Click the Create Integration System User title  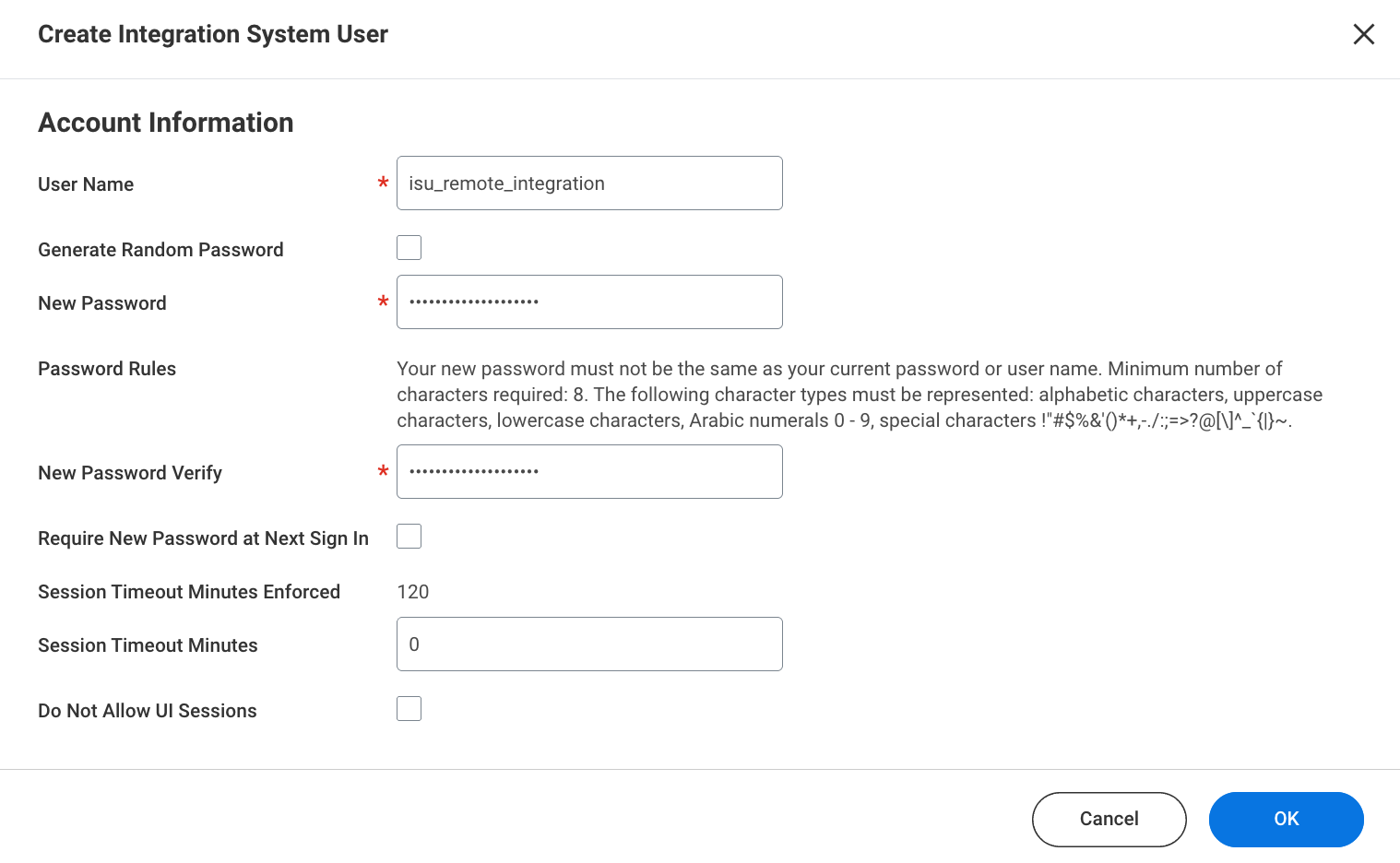point(212,34)
